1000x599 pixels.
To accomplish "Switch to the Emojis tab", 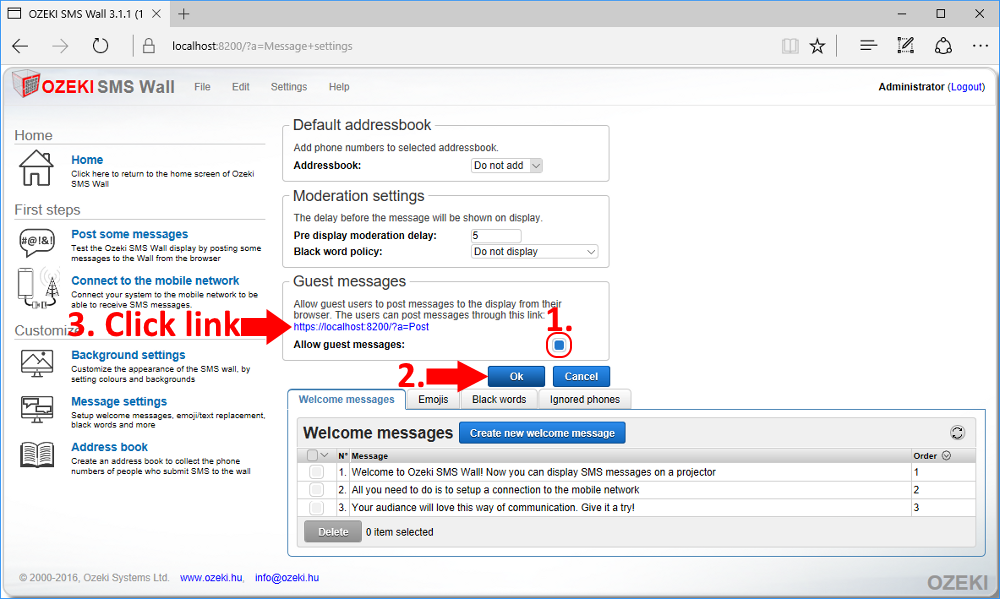I will point(433,399).
